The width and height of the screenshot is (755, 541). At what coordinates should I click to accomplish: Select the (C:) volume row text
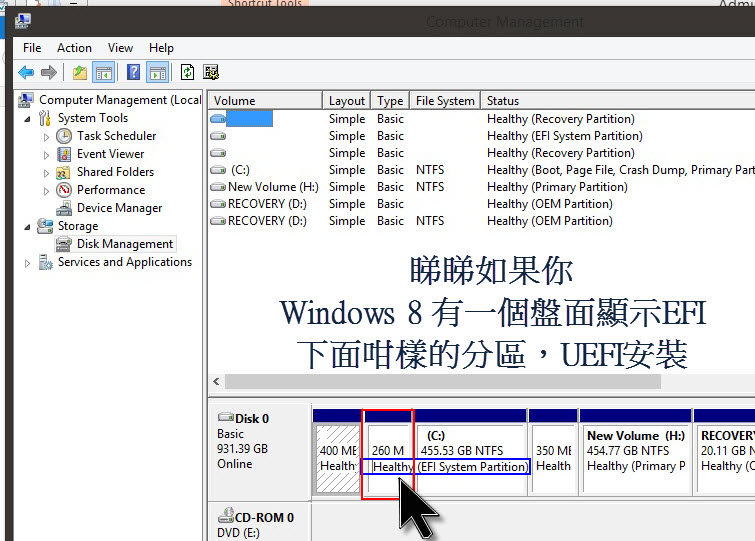tap(240, 170)
